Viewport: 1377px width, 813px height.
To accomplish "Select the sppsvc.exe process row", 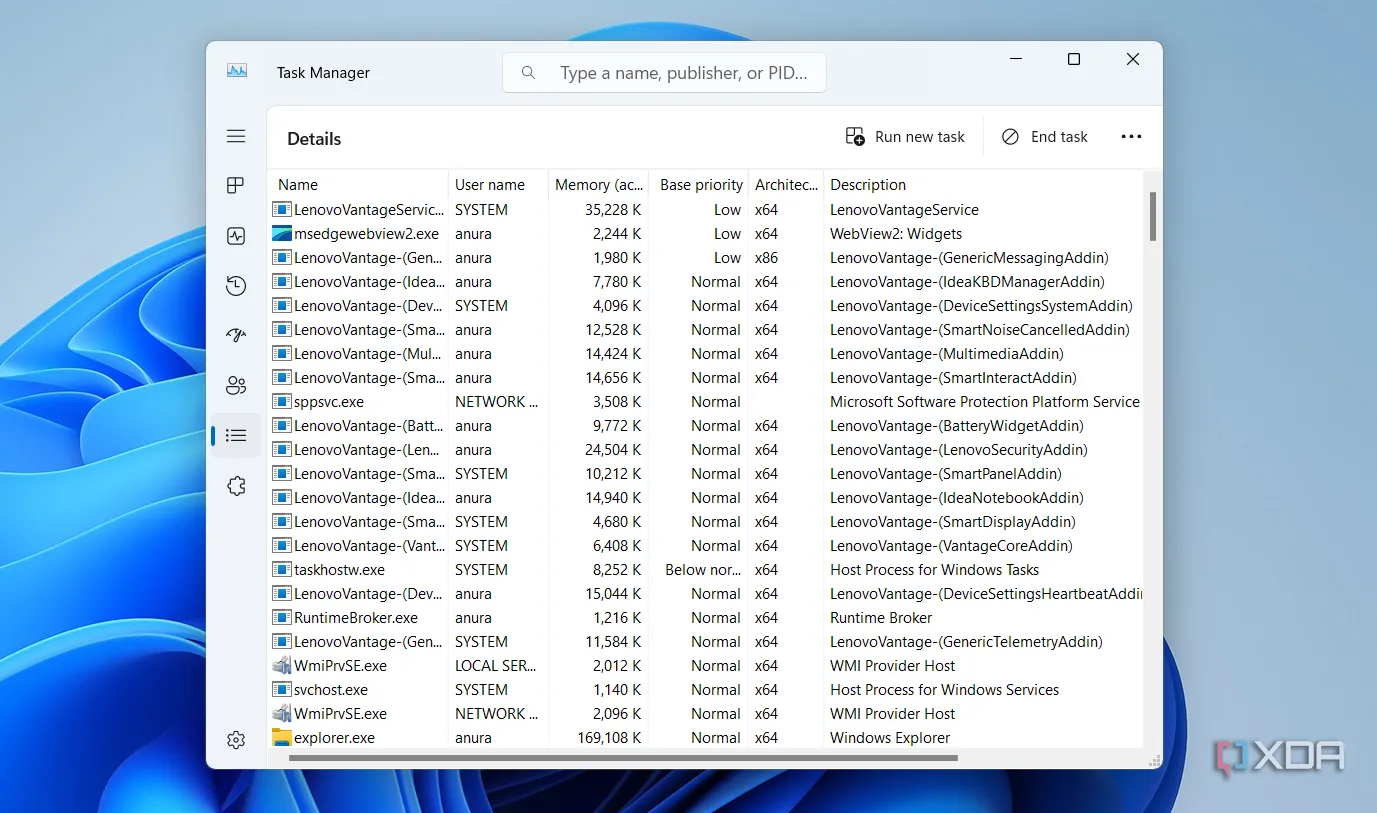I will pos(329,402).
